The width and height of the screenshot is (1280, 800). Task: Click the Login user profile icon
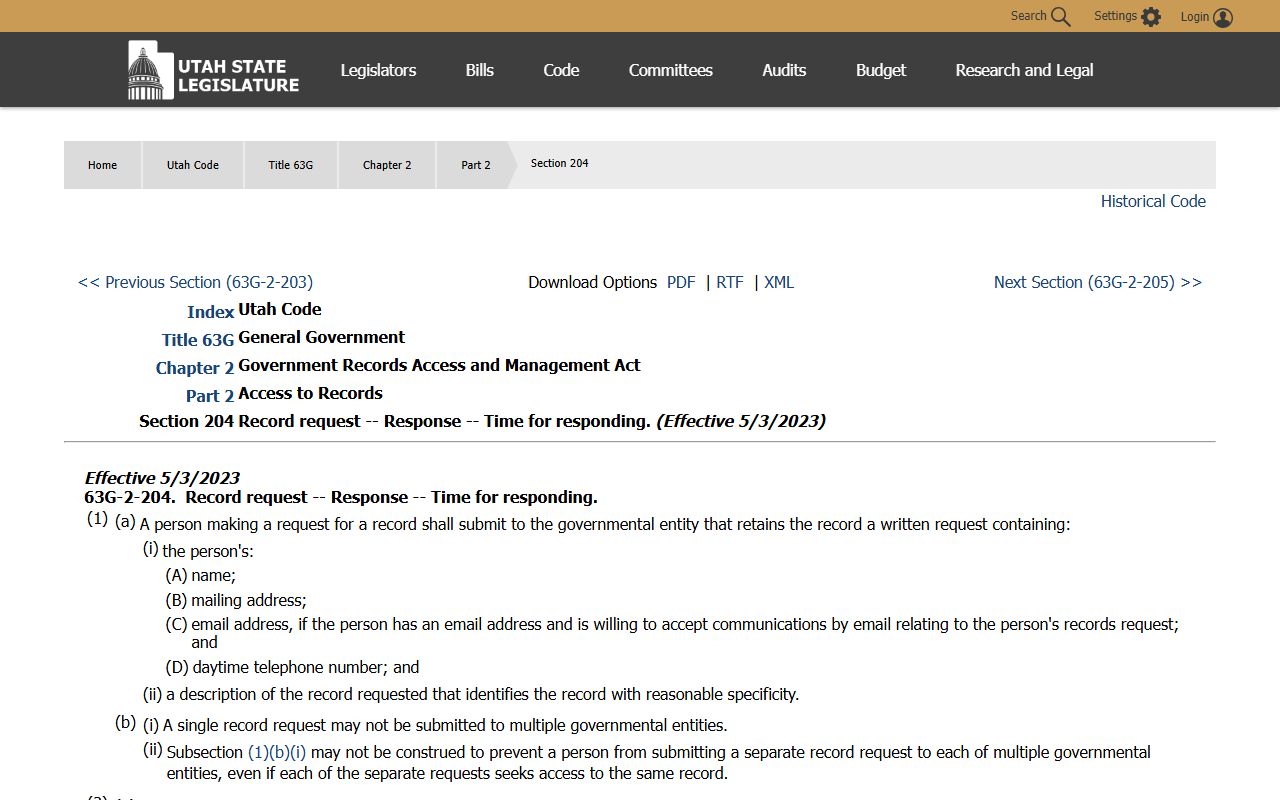[1223, 18]
